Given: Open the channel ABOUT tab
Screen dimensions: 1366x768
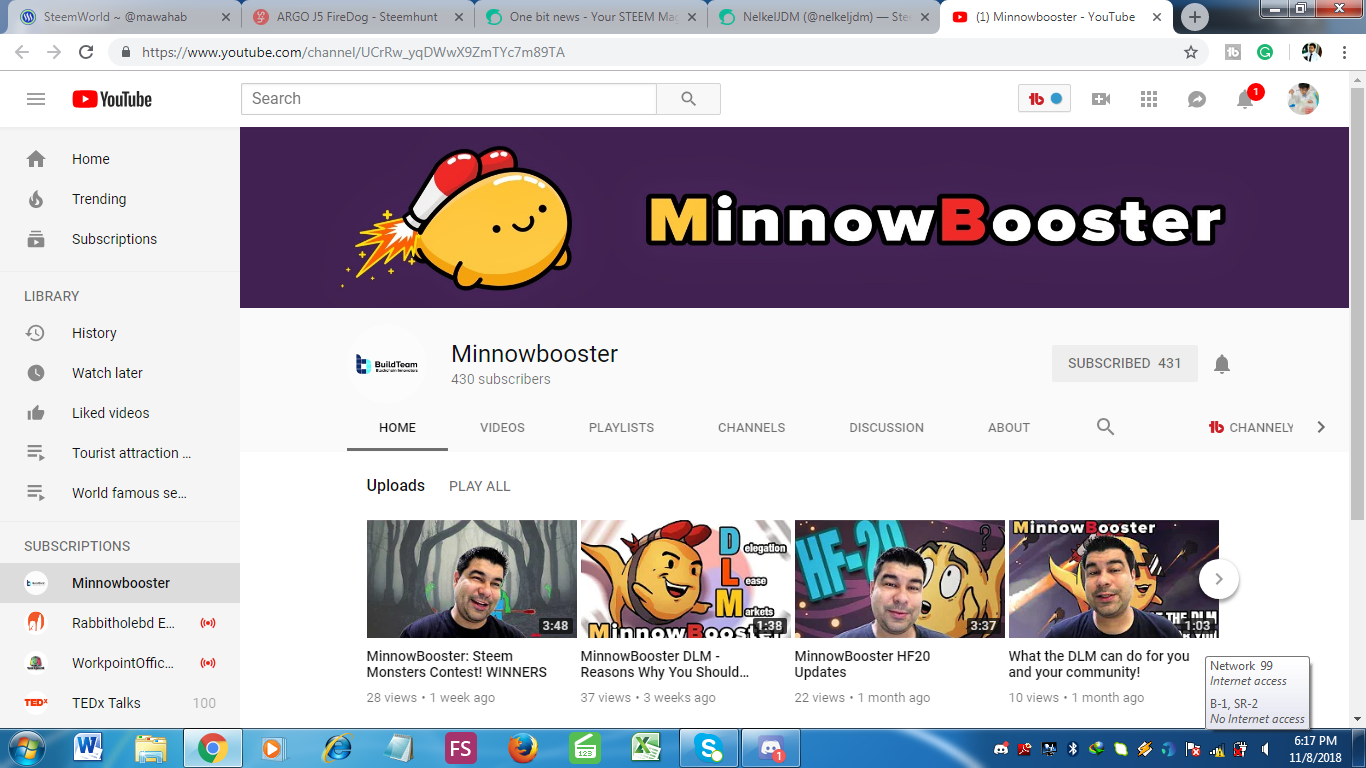Looking at the screenshot, I should [x=1008, y=427].
